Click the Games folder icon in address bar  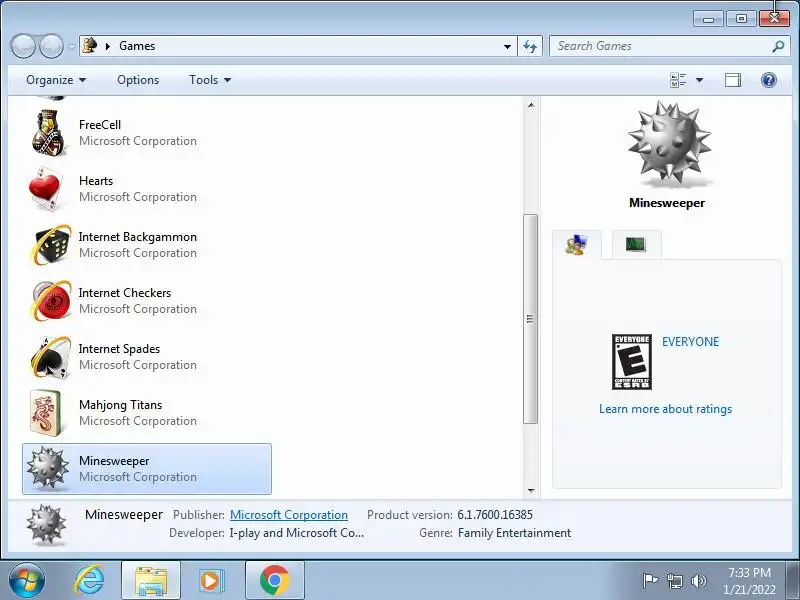(90, 45)
